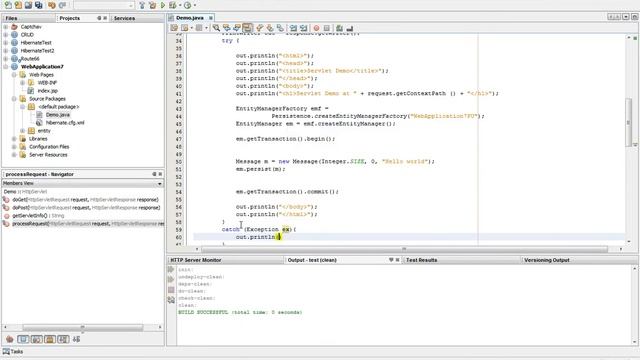Click the Open Project toolbar icon
This screenshot has width=640, height=360.
[x=28, y=5]
